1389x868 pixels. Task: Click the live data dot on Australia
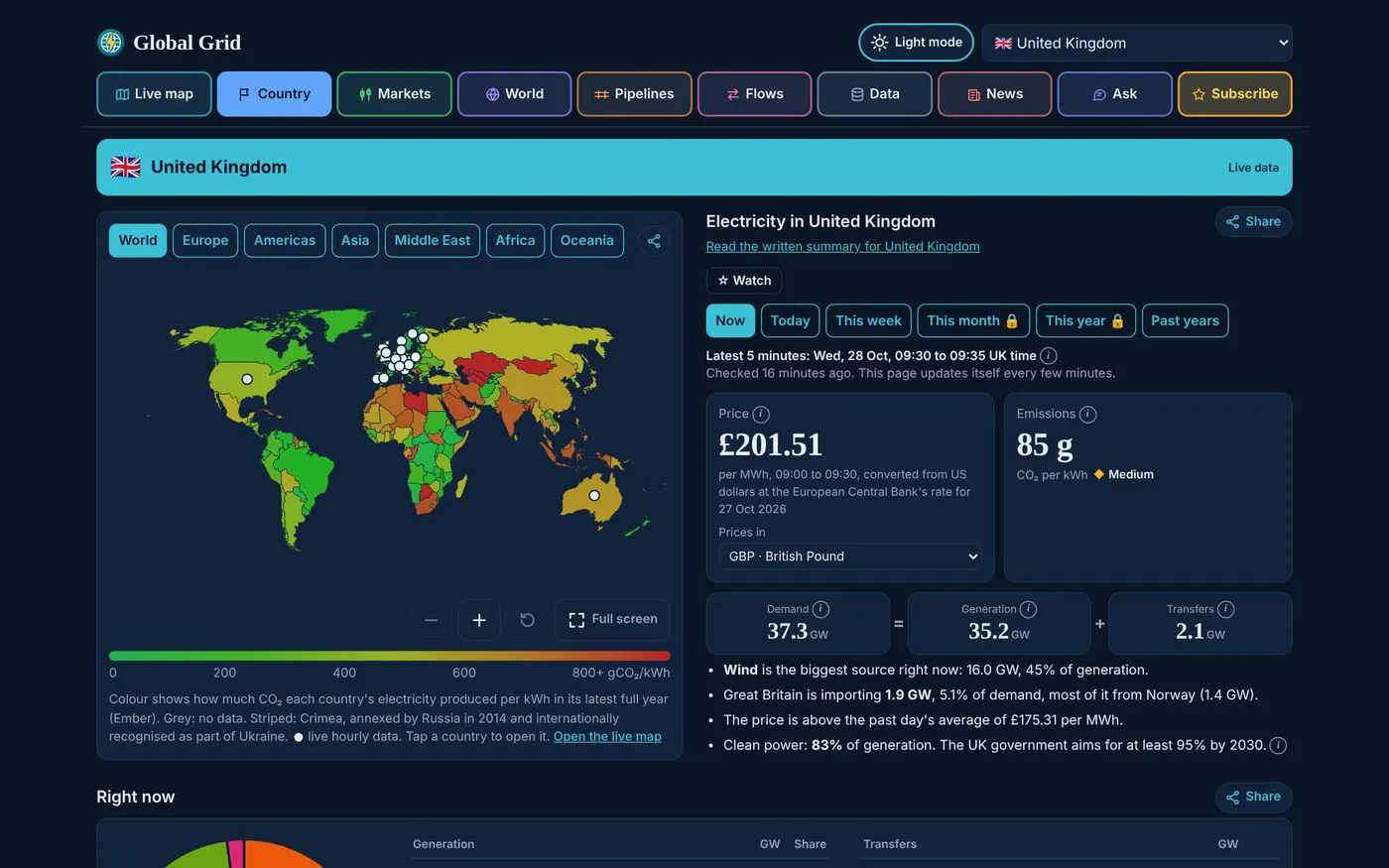(594, 495)
